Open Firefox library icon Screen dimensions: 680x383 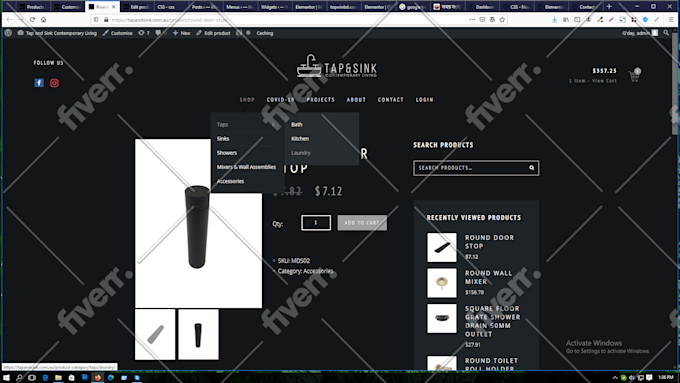point(566,20)
